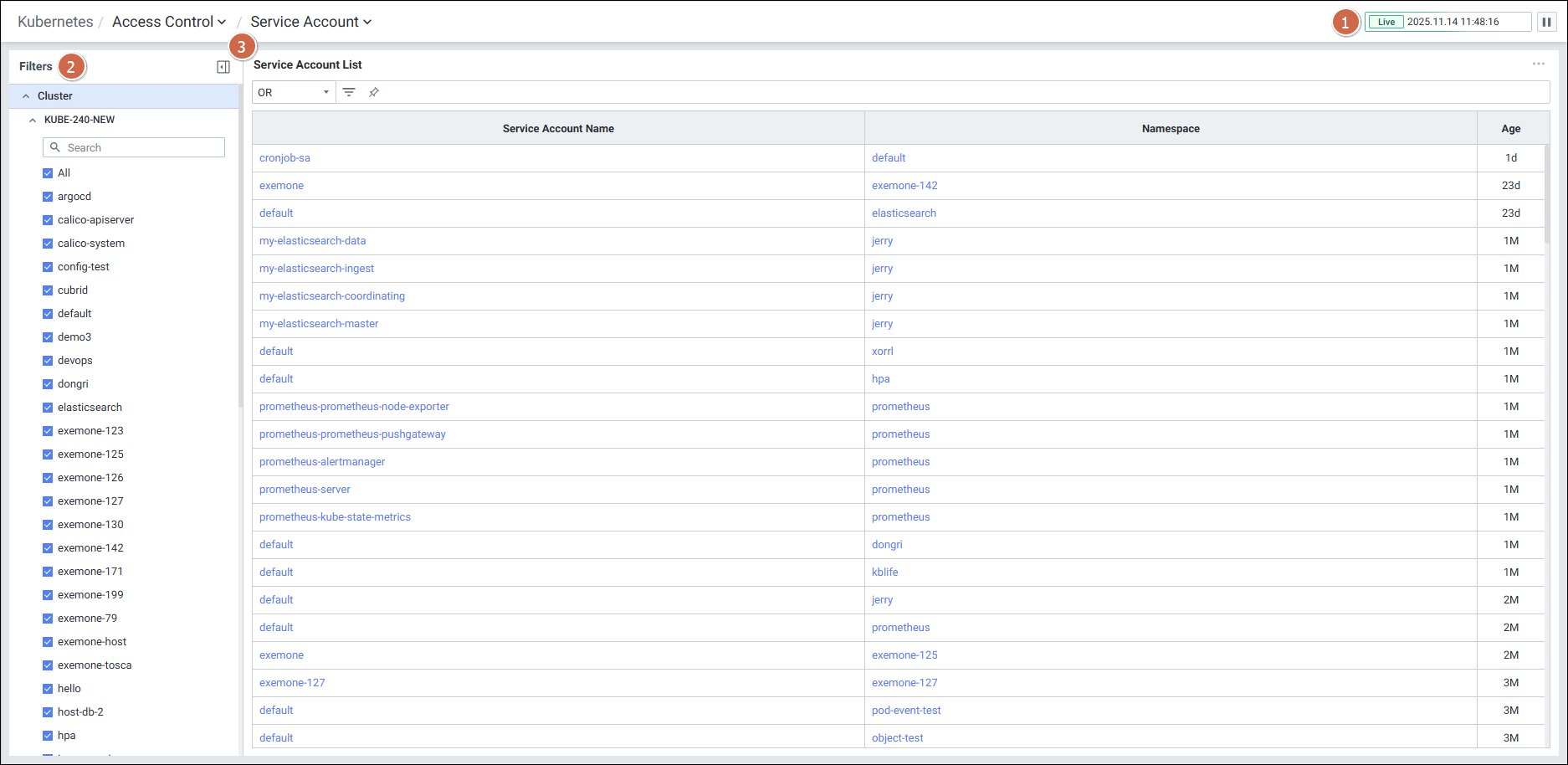1568x765 pixels.
Task: Sort by the Age column header
Action: click(1510, 129)
